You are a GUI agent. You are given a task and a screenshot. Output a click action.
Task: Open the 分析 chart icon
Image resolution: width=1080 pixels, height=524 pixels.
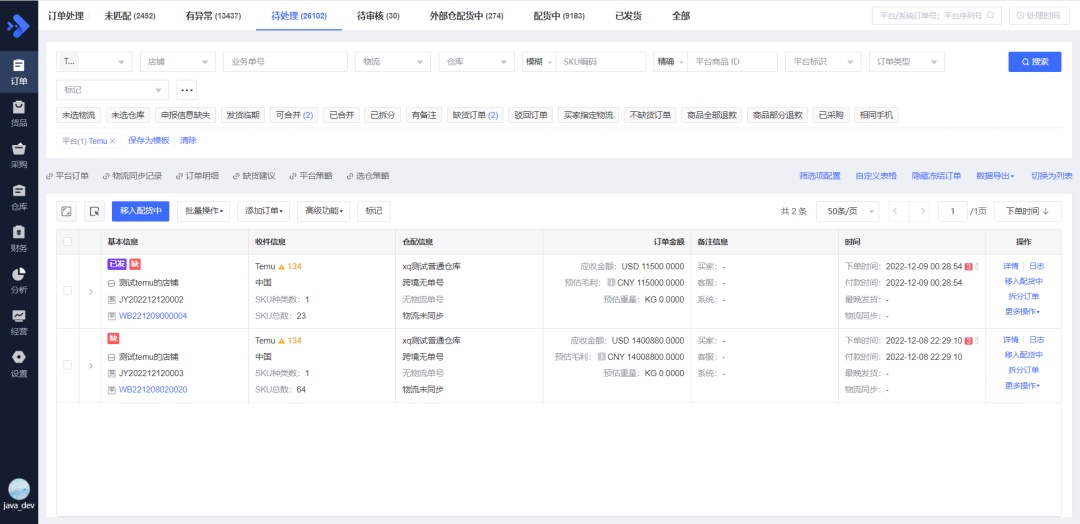point(19,280)
